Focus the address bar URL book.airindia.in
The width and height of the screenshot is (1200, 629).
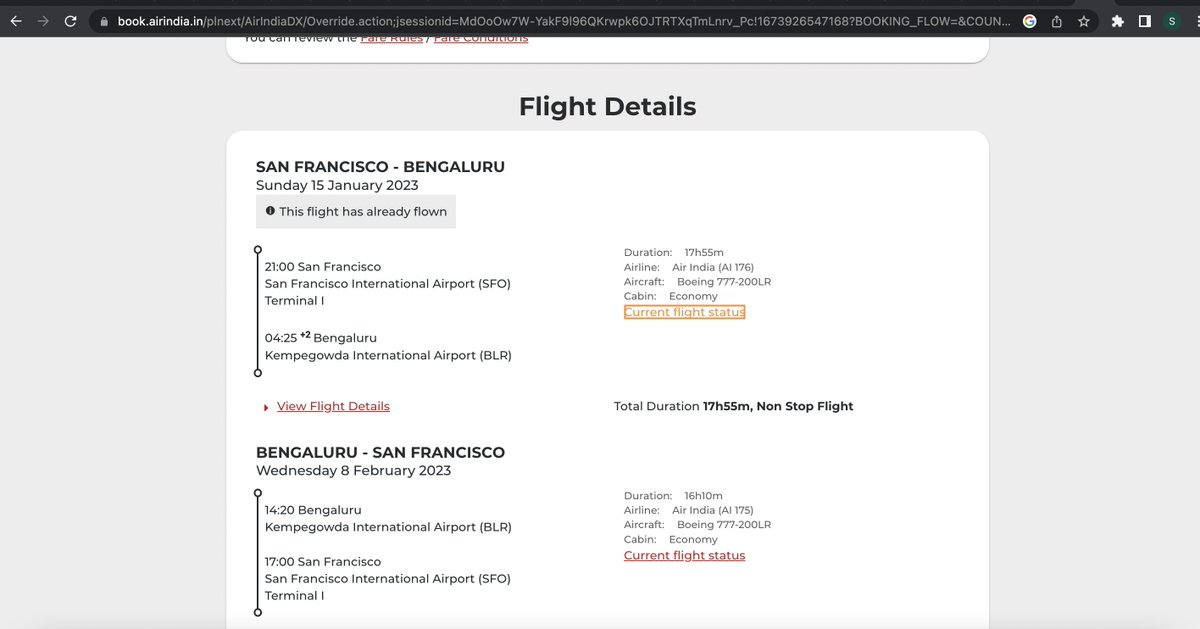(x=564, y=21)
